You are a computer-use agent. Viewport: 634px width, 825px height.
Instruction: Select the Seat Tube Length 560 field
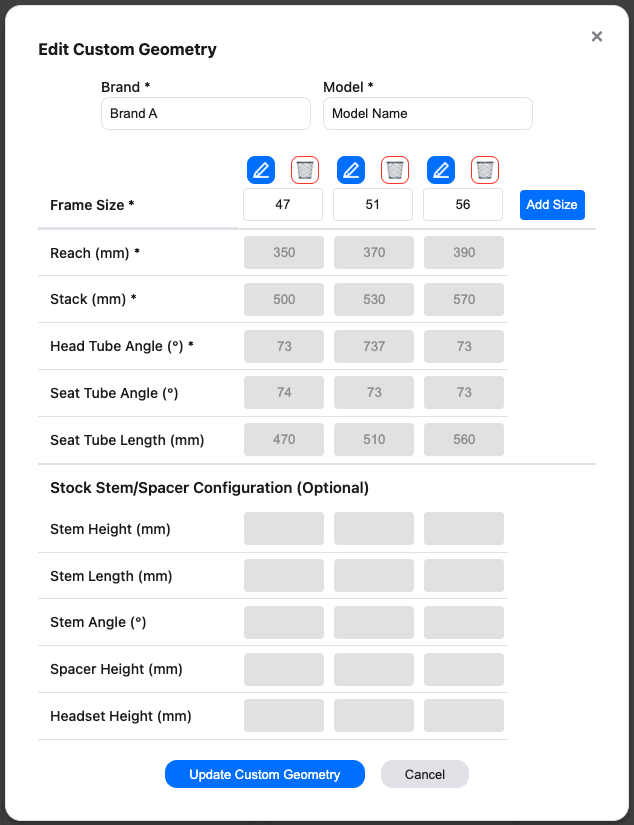coord(463,439)
